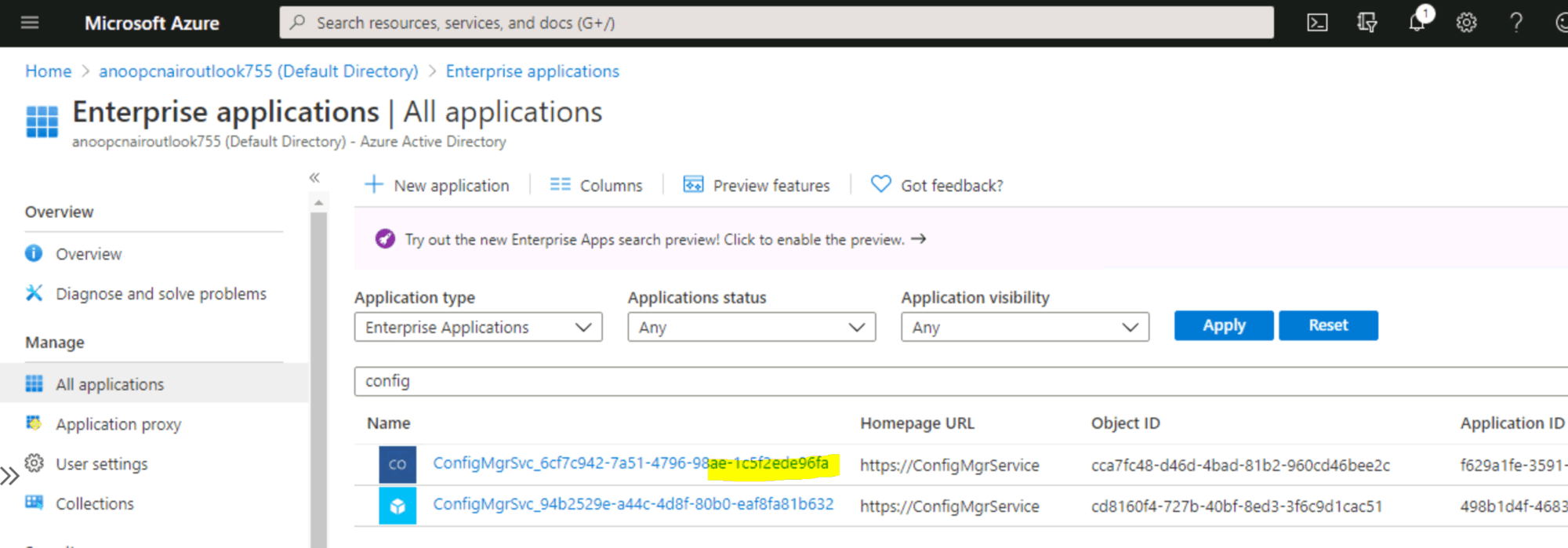Screen dimensions: 1568x548
Task: Click the Object ID column header
Action: pos(1126,423)
